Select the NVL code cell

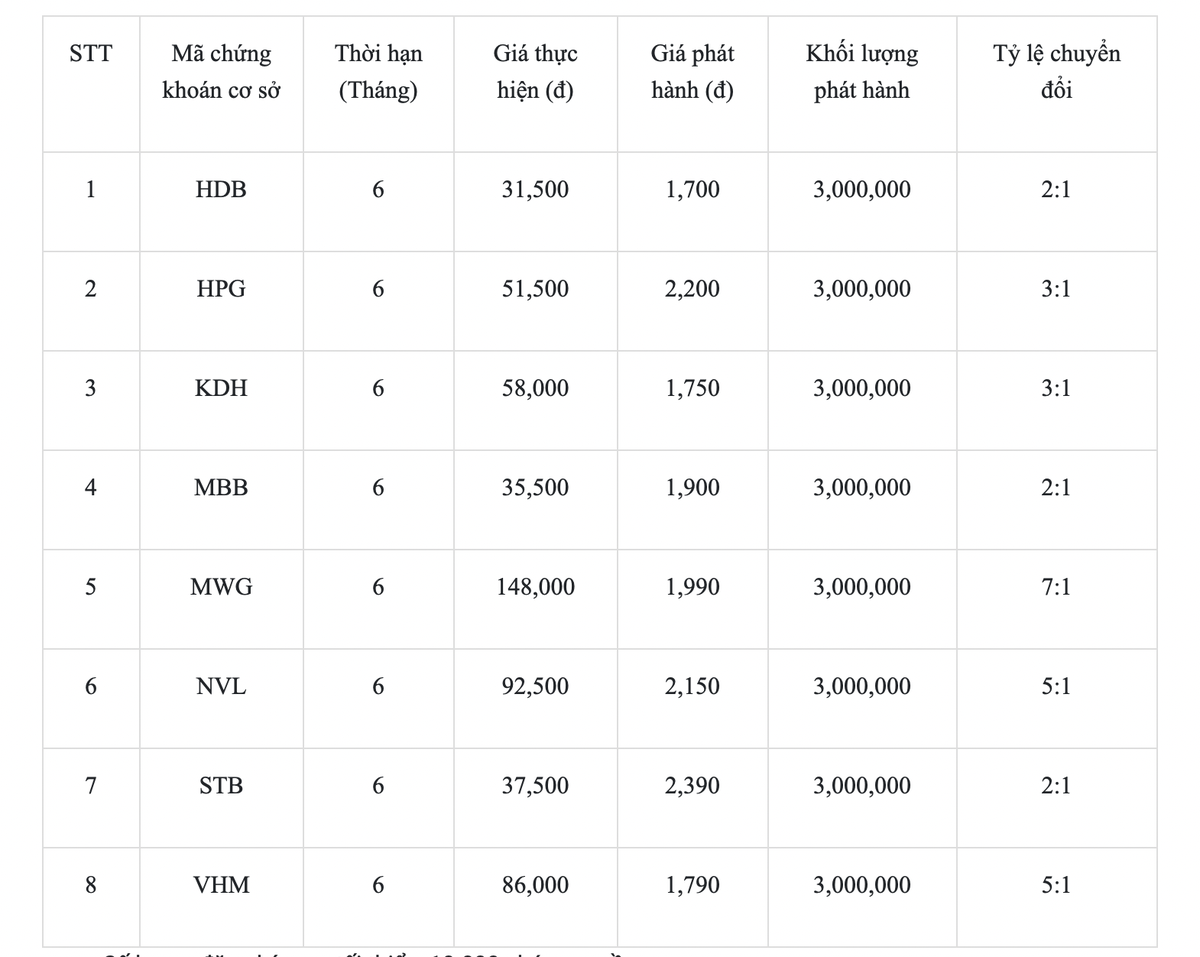pyautogui.click(x=221, y=687)
